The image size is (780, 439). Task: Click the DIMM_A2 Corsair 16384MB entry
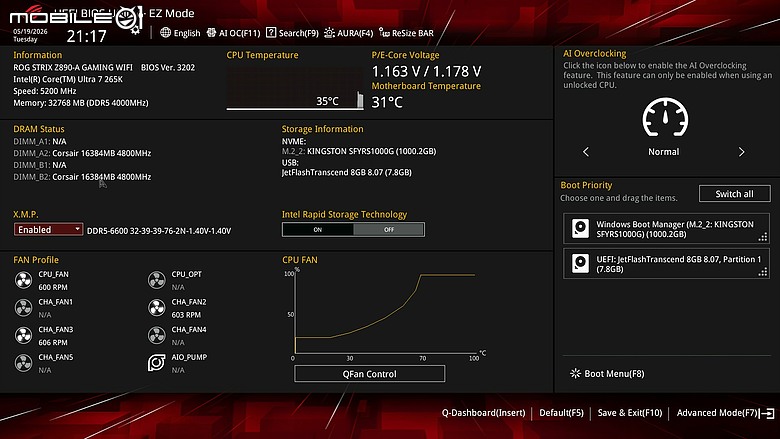click(82, 153)
